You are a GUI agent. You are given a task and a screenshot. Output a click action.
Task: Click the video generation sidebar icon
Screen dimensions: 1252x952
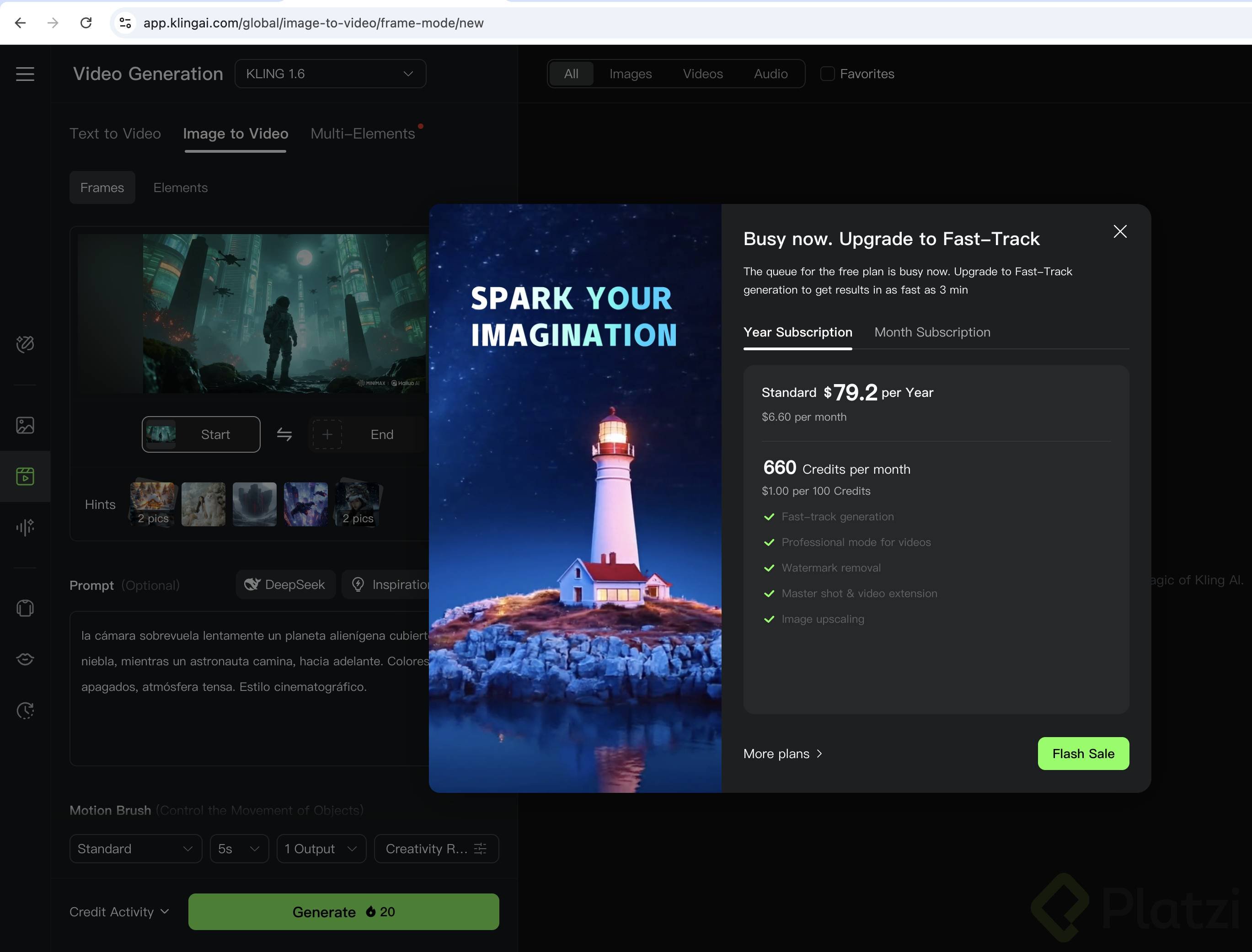[25, 476]
